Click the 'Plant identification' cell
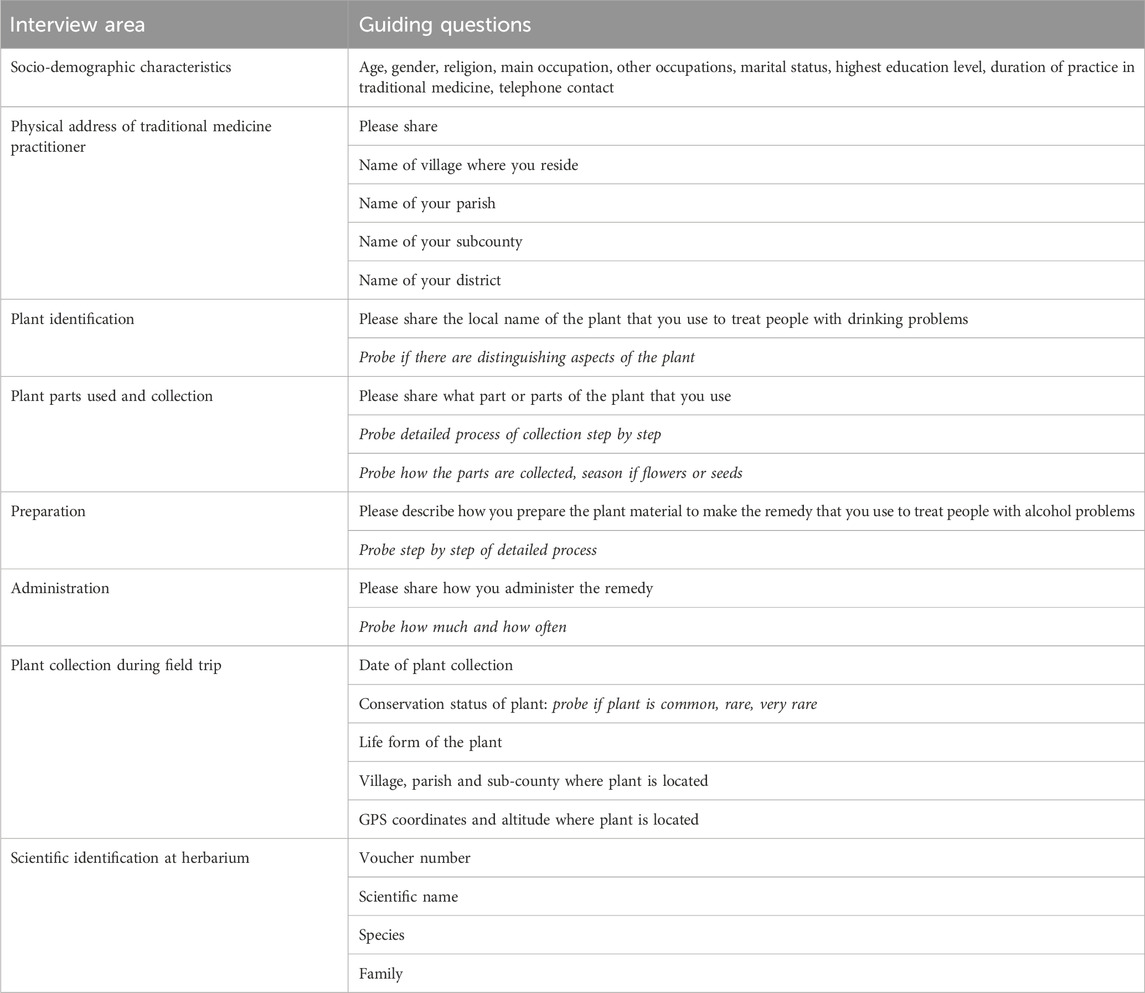The height and width of the screenshot is (993, 1145). click(x=174, y=338)
